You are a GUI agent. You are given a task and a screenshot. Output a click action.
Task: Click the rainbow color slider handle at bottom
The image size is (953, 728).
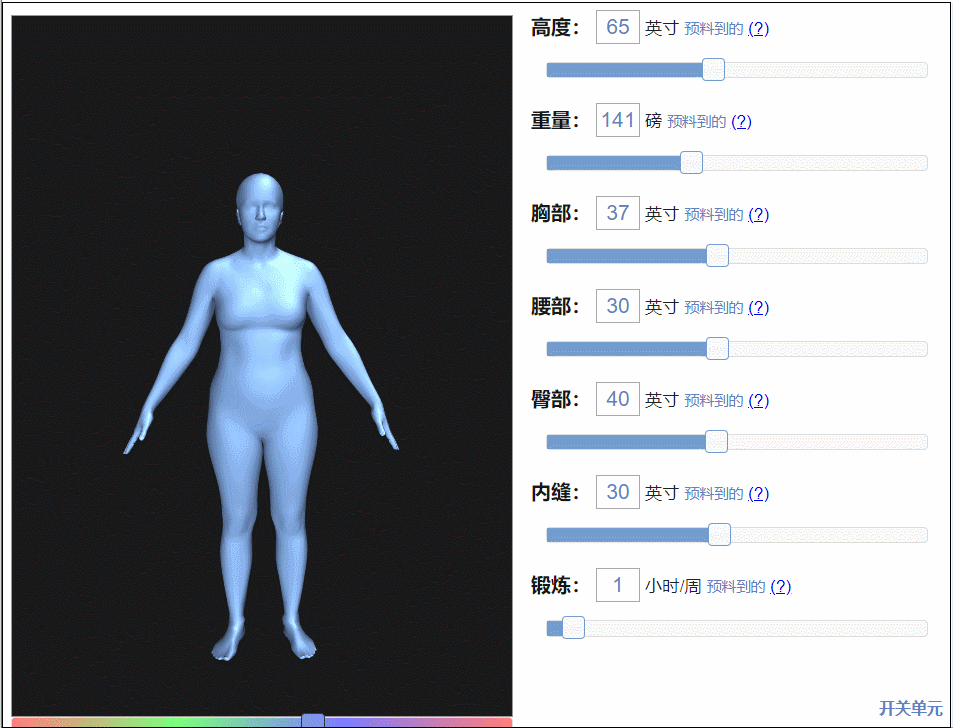pos(313,720)
